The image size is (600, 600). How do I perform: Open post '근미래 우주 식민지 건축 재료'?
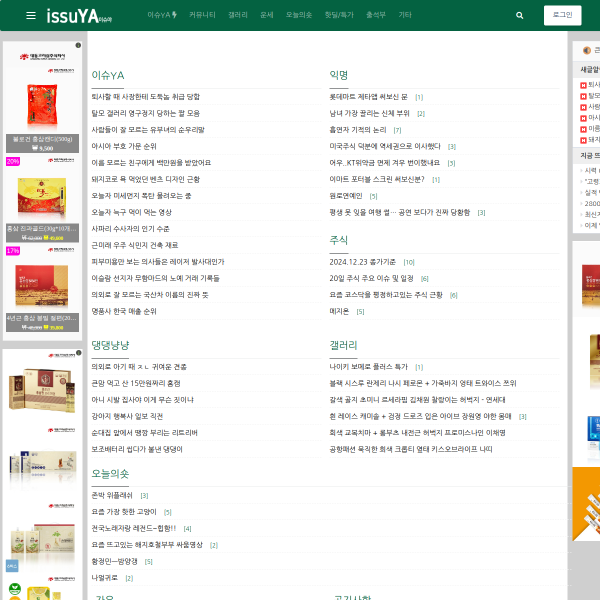[135, 245]
